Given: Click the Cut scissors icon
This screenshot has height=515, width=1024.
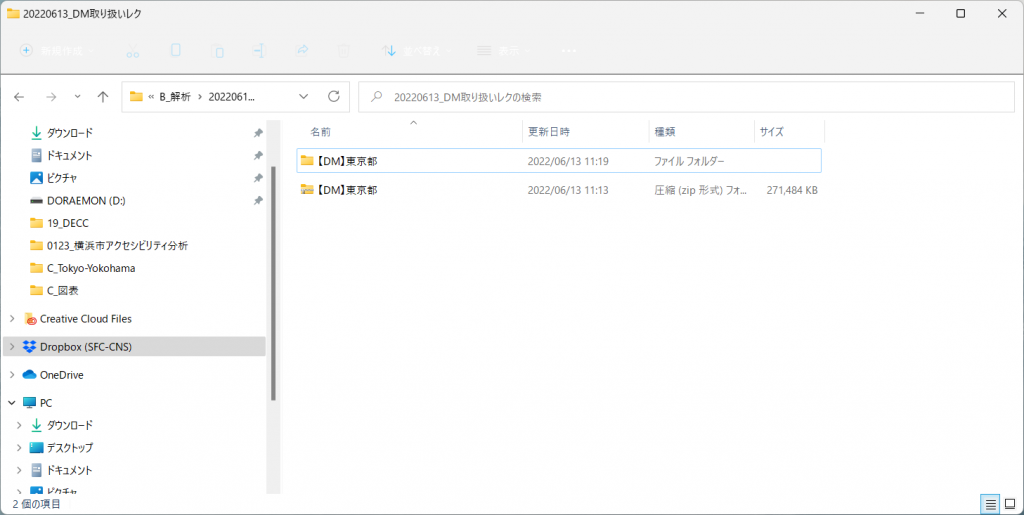Looking at the screenshot, I should (x=133, y=50).
